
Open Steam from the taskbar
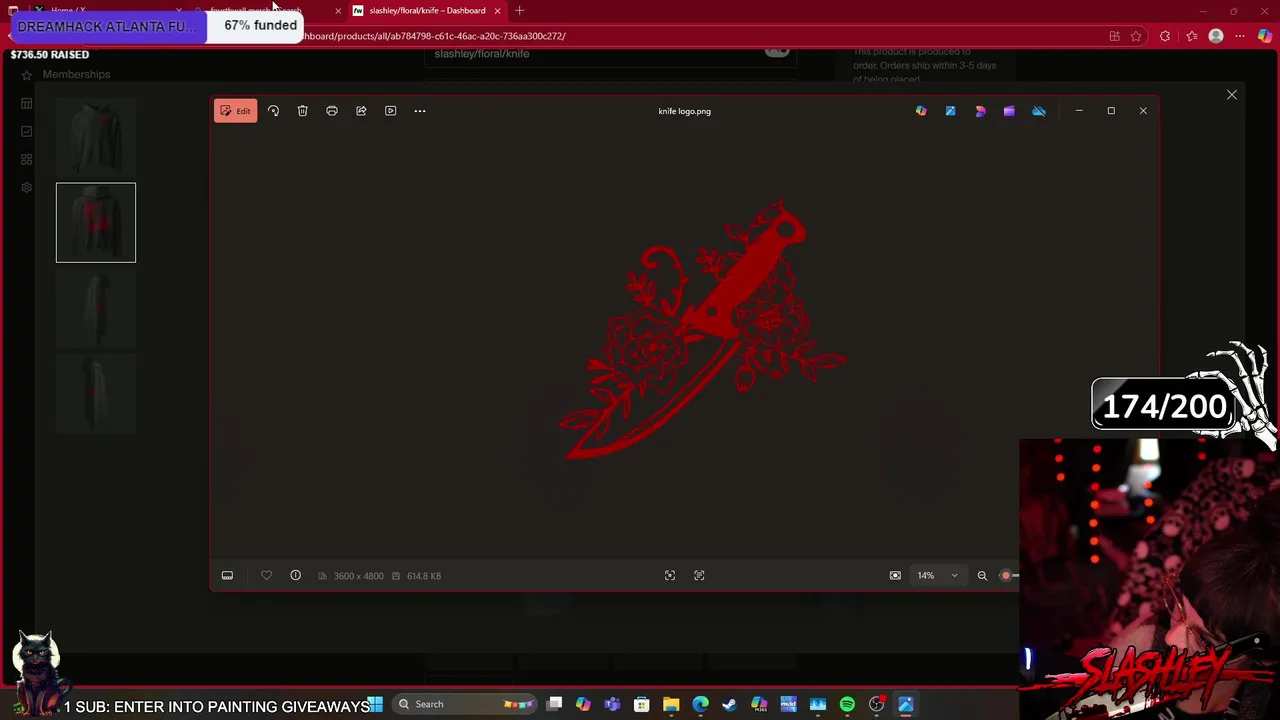729,704
